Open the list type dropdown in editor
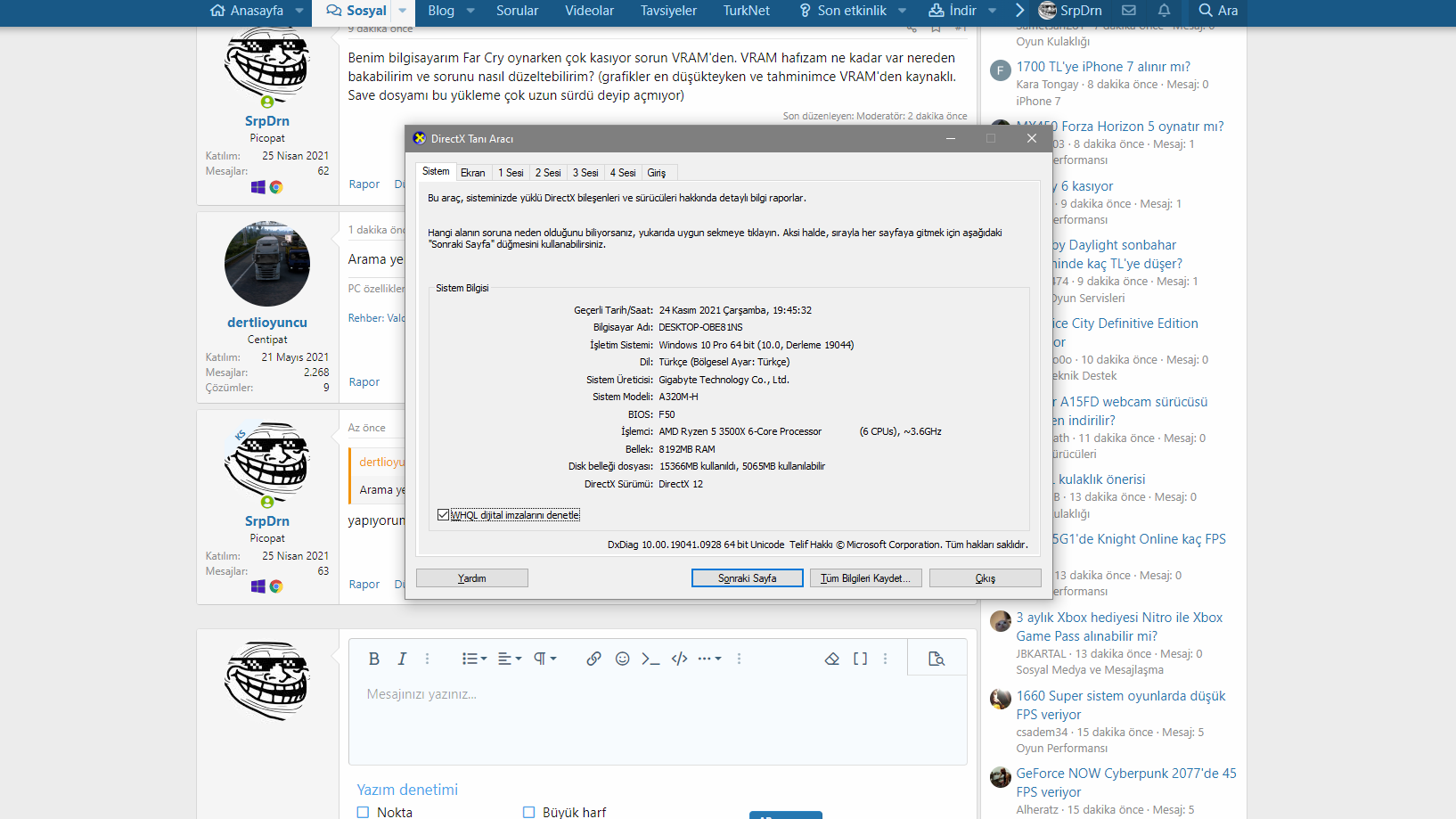The image size is (1456, 819). (474, 659)
